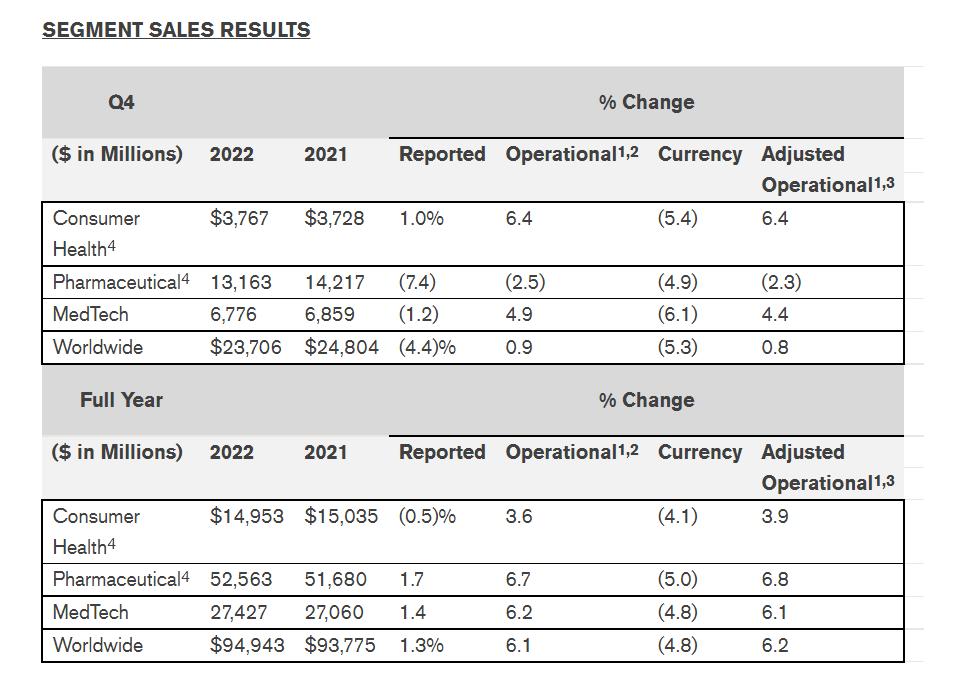This screenshot has width=953, height=680.
Task: Click Q4 Operational column header with footnotes
Action: click(572, 154)
